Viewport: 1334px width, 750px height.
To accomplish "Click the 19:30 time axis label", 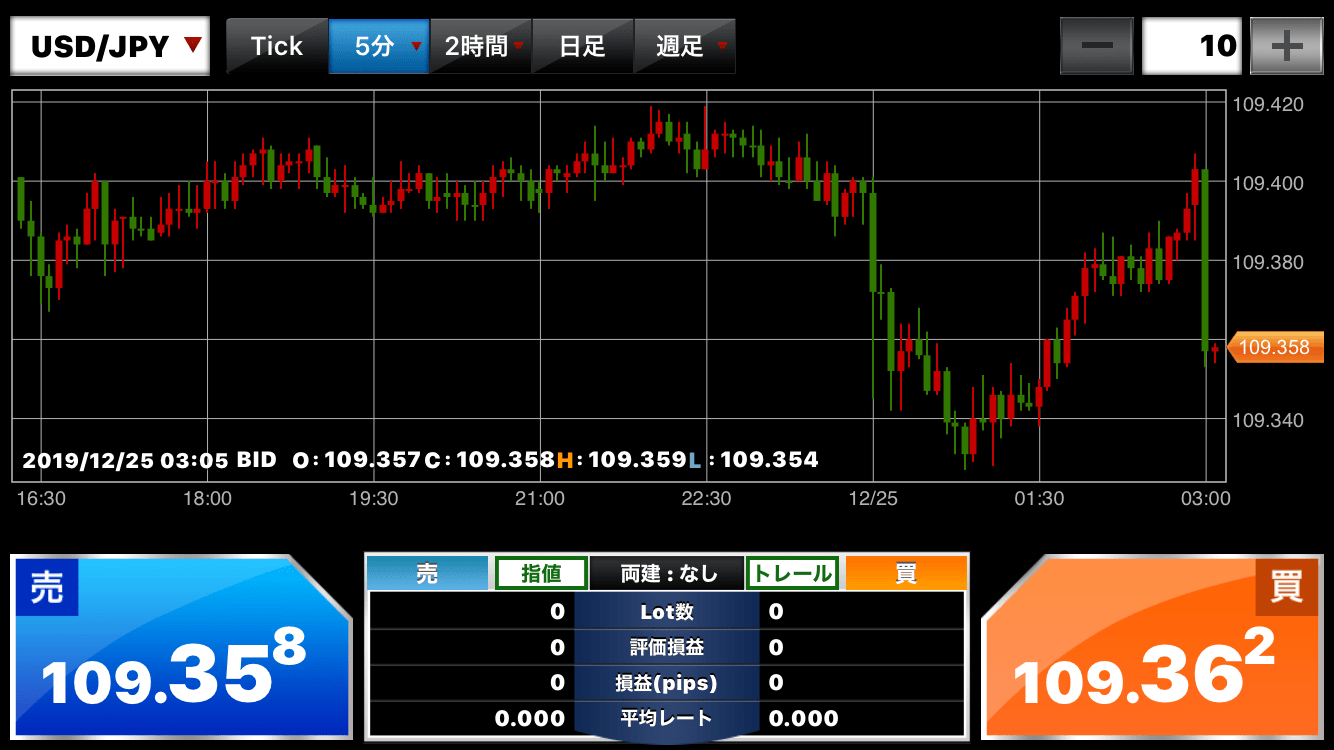I will 374,498.
